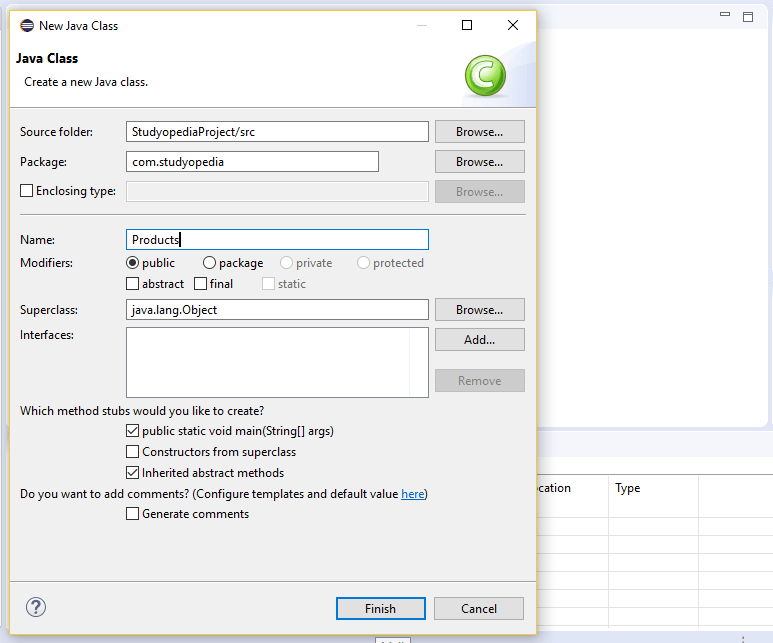
Task: Click the green Java class C icon
Action: coord(485,75)
